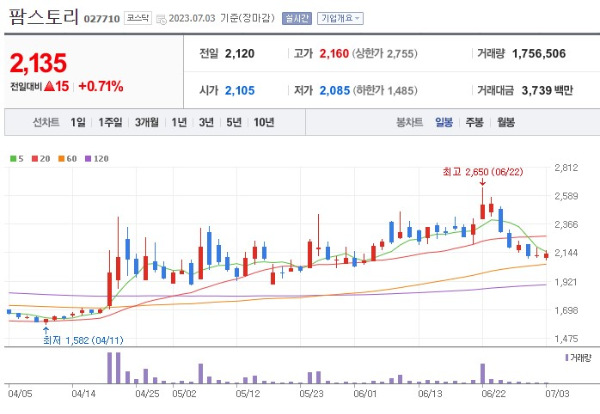Switch to the 주봉 weekly candle chart
The height and width of the screenshot is (414, 600).
(x=474, y=122)
